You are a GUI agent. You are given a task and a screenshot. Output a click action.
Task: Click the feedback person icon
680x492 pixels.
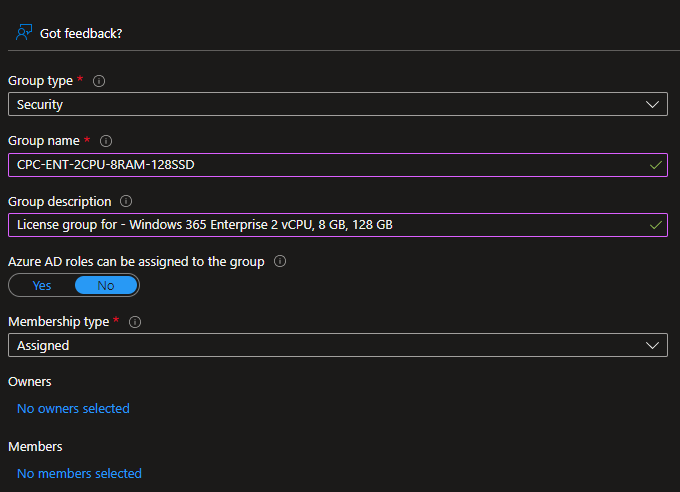pos(24,32)
